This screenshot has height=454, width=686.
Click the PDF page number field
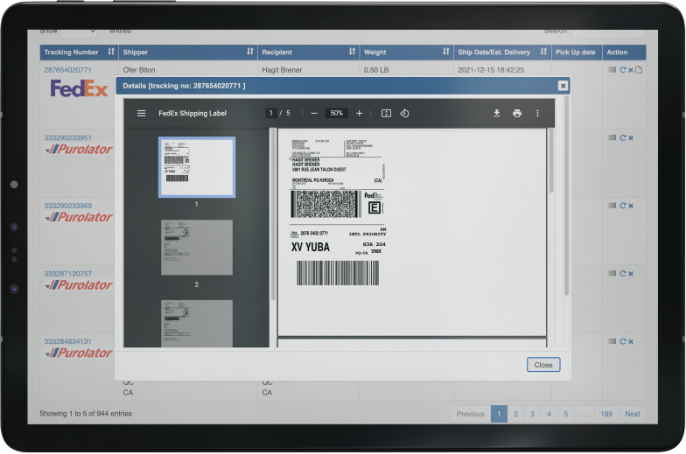point(271,113)
